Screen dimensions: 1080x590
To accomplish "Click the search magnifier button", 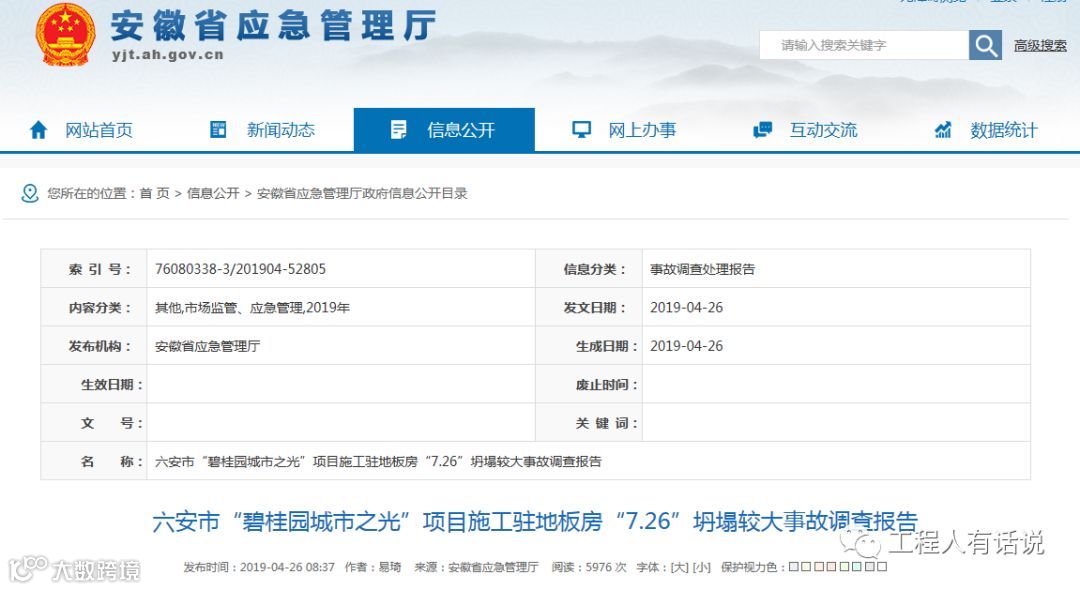I will pyautogui.click(x=985, y=45).
